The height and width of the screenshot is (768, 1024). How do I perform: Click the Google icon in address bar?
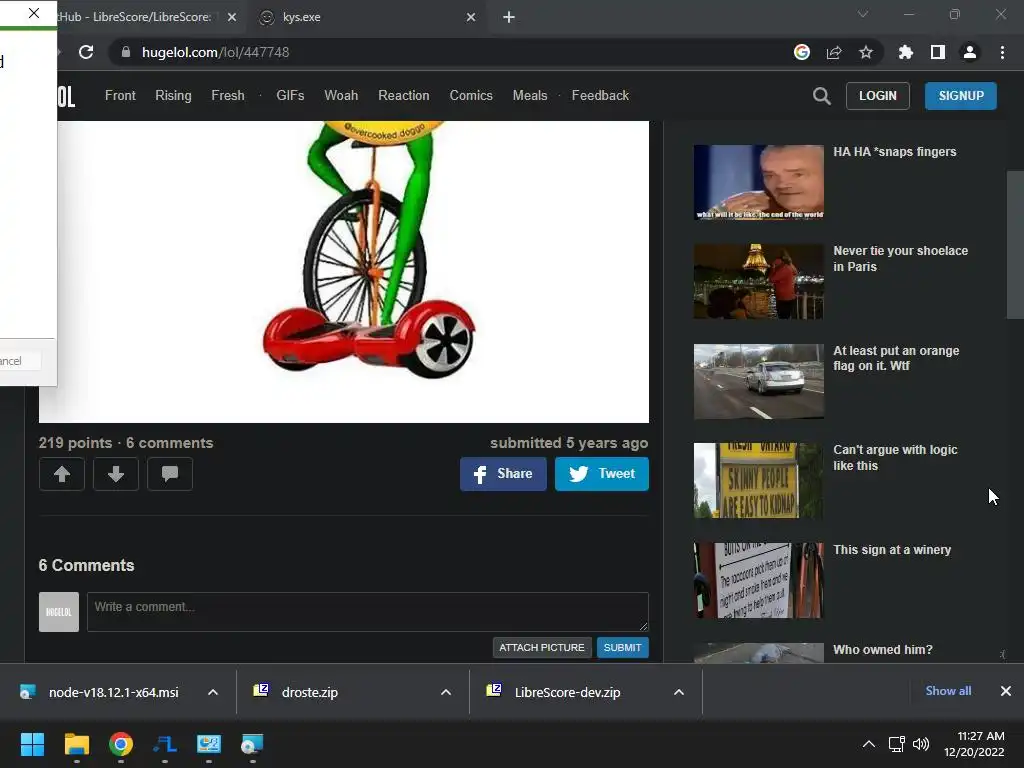point(802,52)
